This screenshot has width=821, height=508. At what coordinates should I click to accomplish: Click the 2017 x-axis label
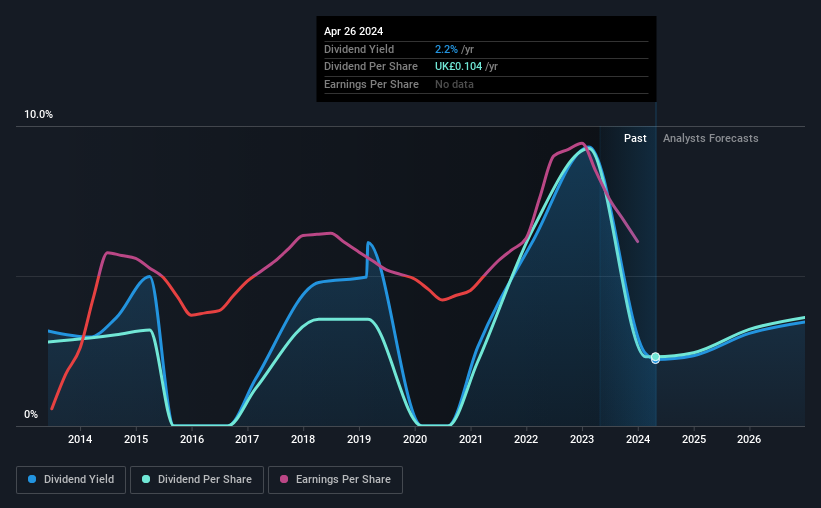247,439
